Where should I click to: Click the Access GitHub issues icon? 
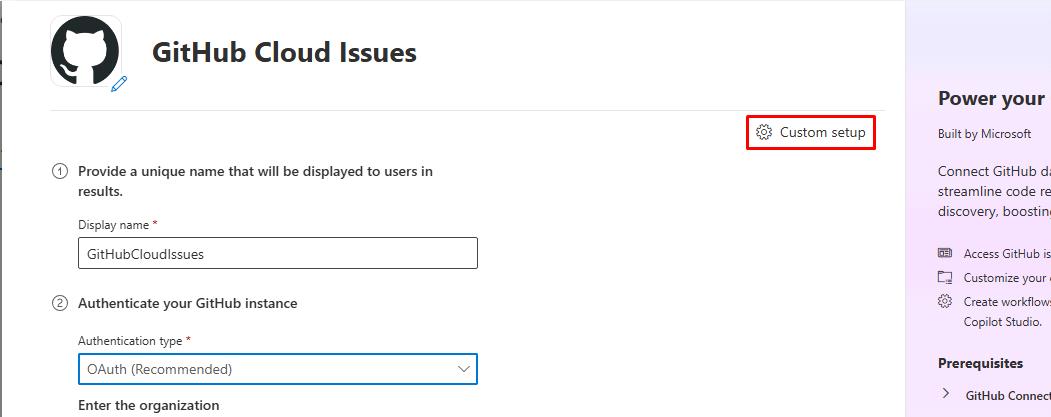point(945,253)
